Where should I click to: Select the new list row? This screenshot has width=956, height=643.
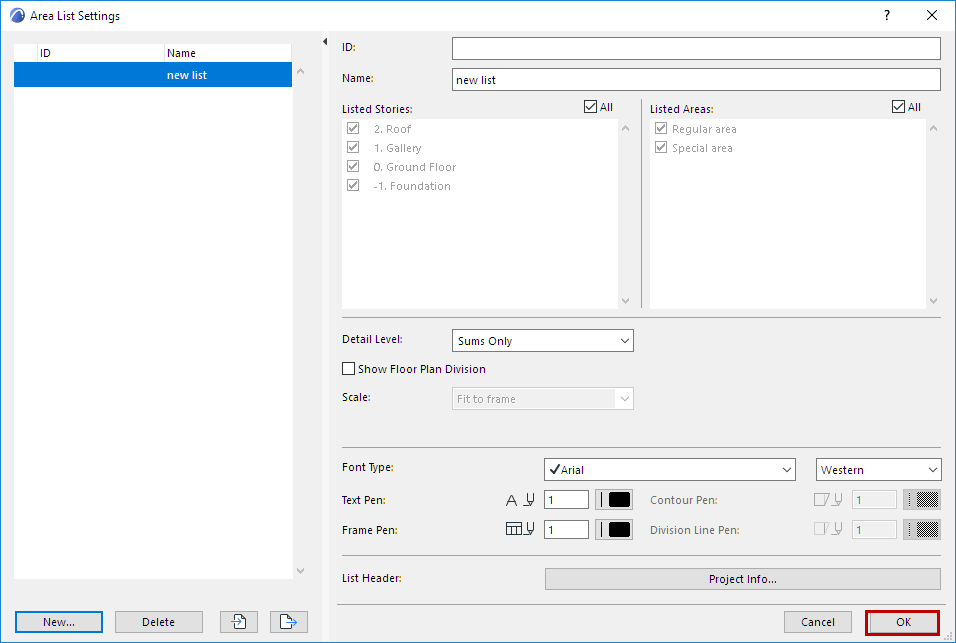(x=153, y=75)
